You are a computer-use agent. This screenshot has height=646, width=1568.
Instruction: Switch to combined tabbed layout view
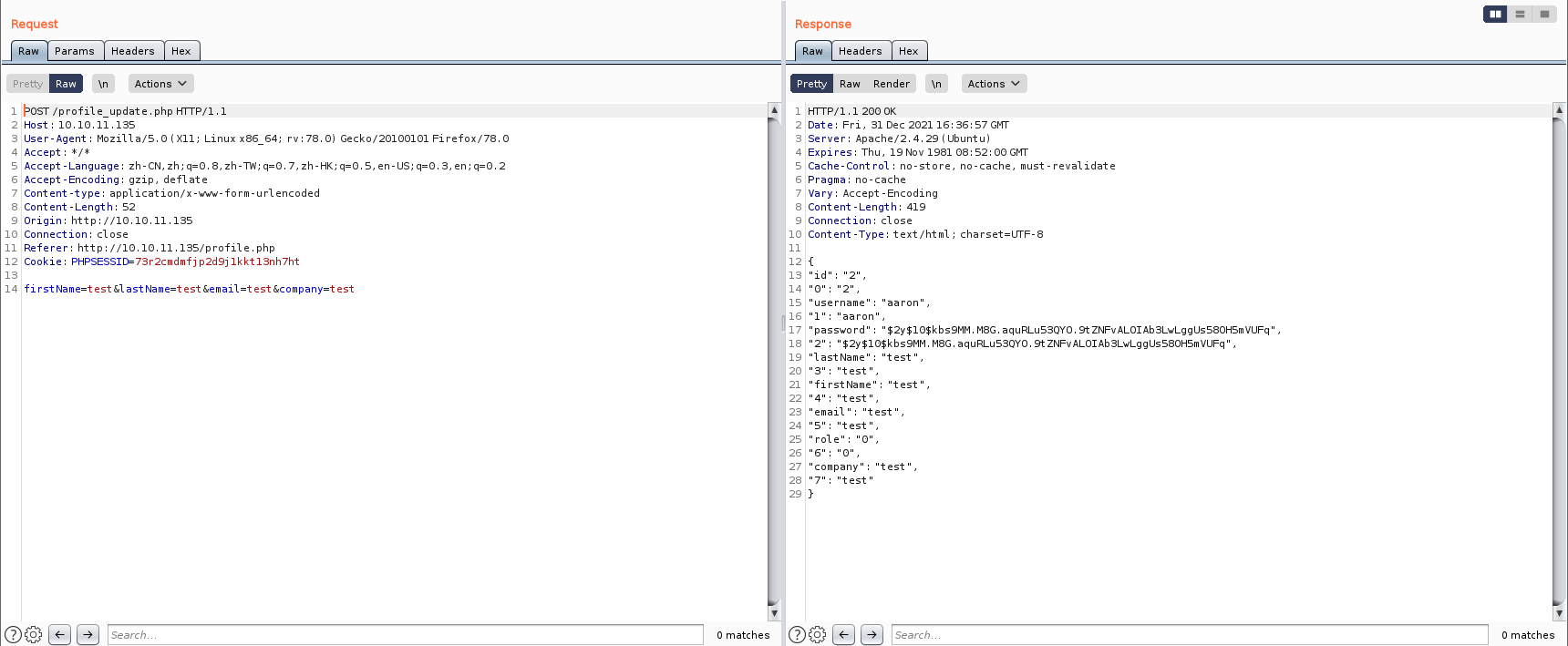tap(1544, 14)
